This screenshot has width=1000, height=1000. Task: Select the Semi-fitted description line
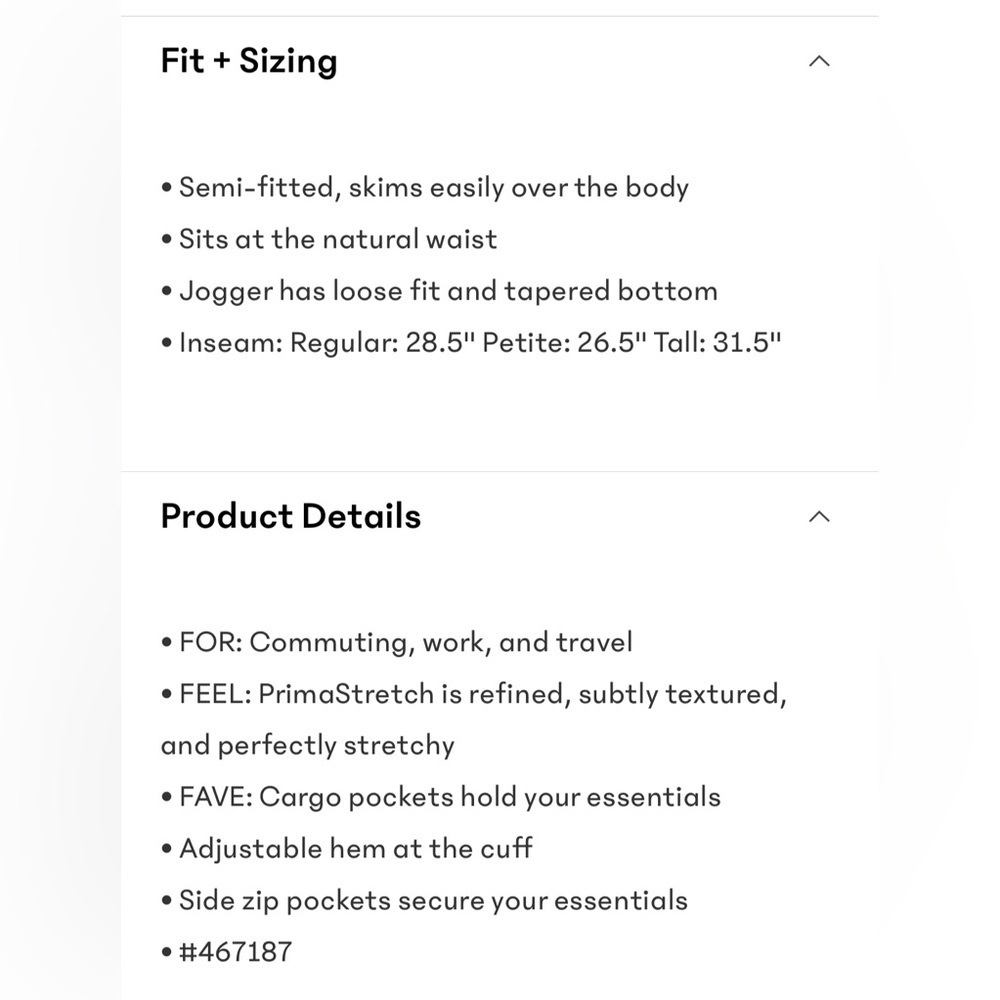(425, 188)
